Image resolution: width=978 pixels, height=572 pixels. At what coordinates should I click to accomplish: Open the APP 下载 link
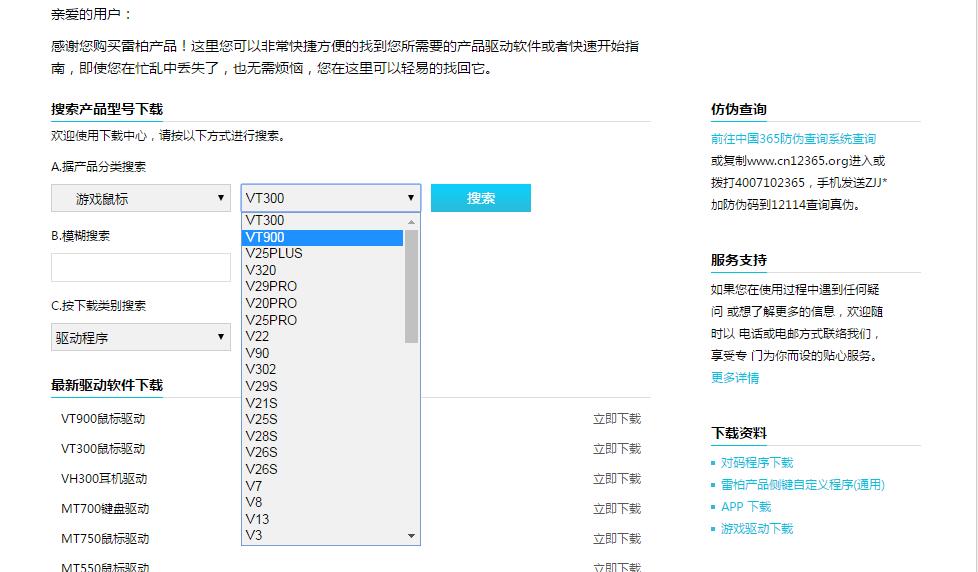[746, 507]
